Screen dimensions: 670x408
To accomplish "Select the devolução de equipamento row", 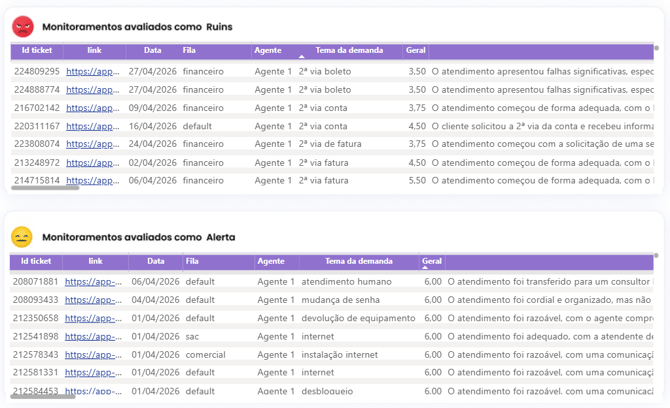I will coord(332,318).
